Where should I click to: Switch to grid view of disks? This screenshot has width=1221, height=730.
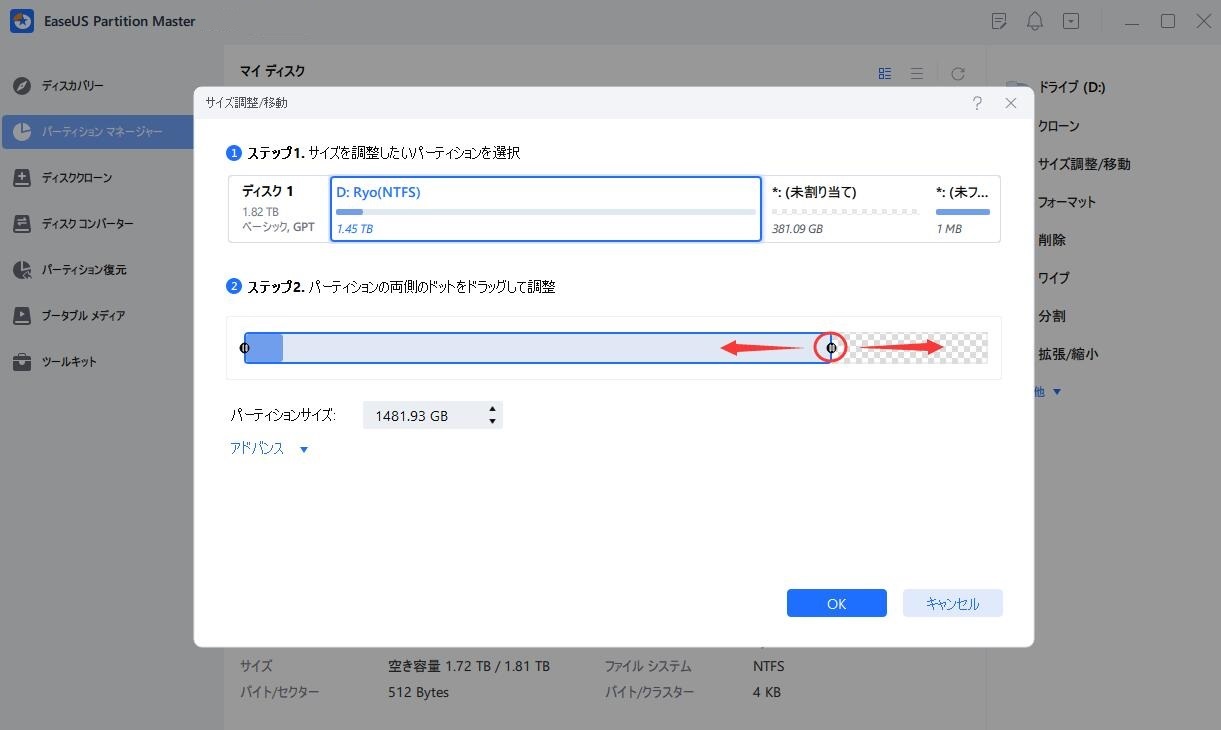884,72
